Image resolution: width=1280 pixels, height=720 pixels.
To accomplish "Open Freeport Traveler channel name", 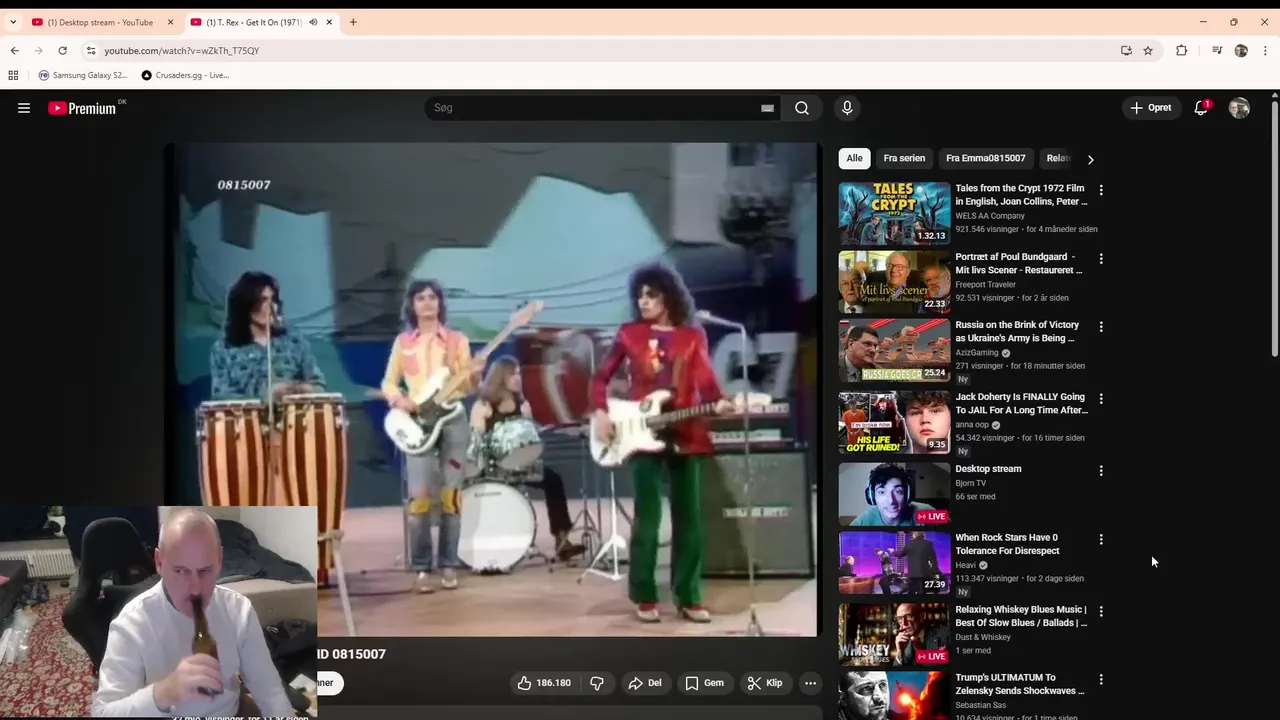I will tap(986, 284).
